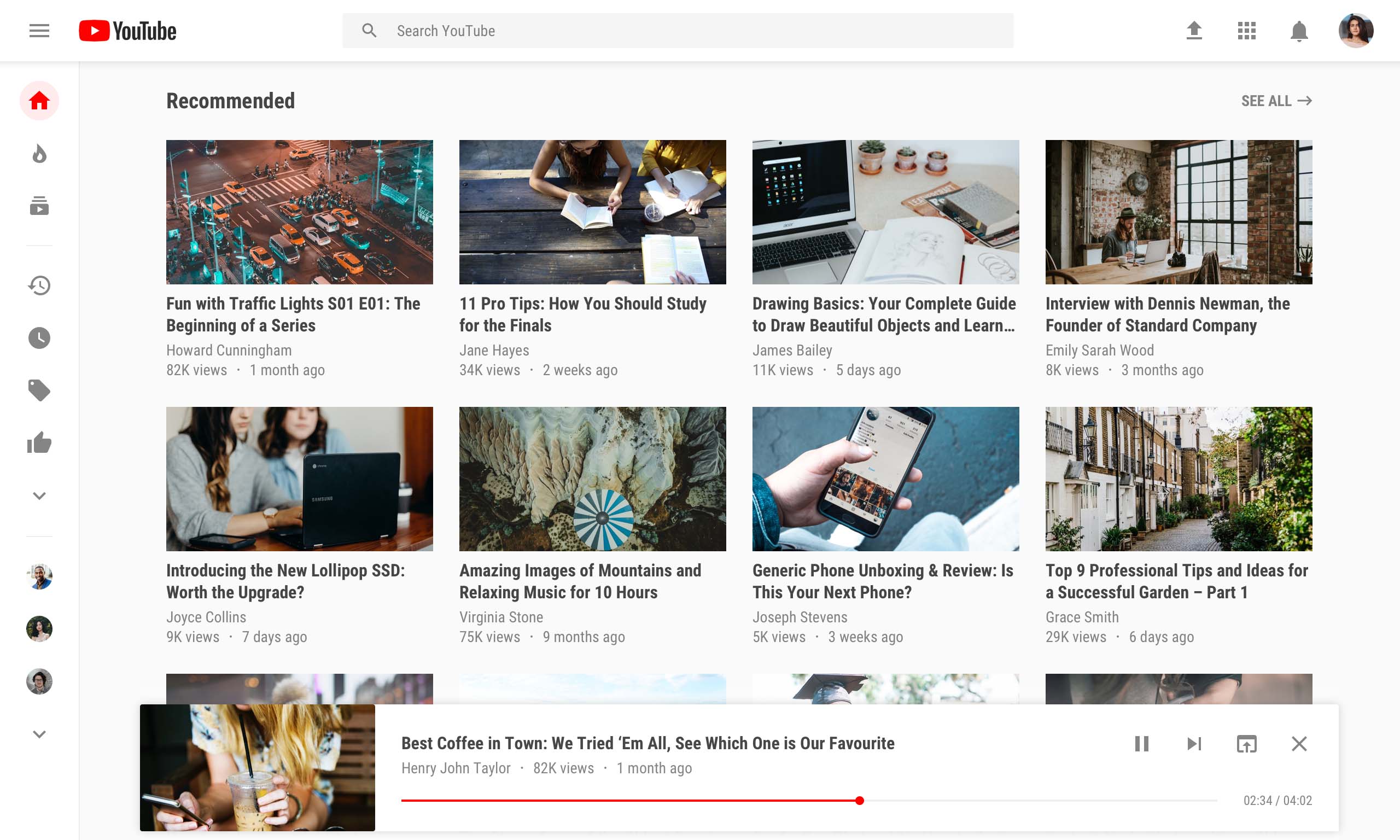Image resolution: width=1400 pixels, height=840 pixels.
Task: Open the first subscription channel avatar
Action: [39, 576]
